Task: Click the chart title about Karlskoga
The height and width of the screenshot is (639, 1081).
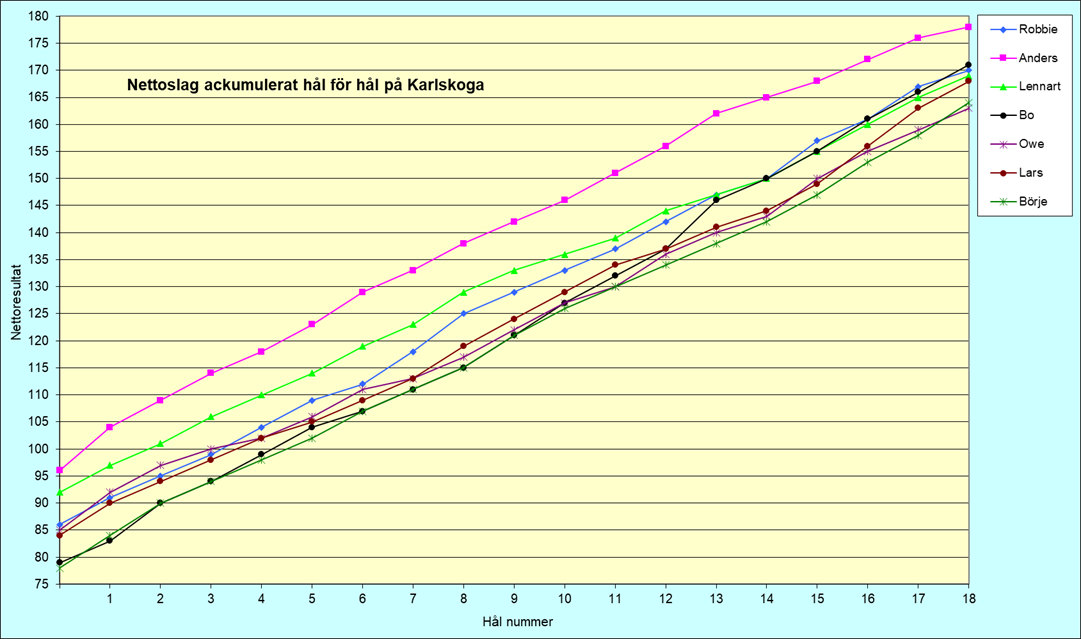Action: click(305, 85)
